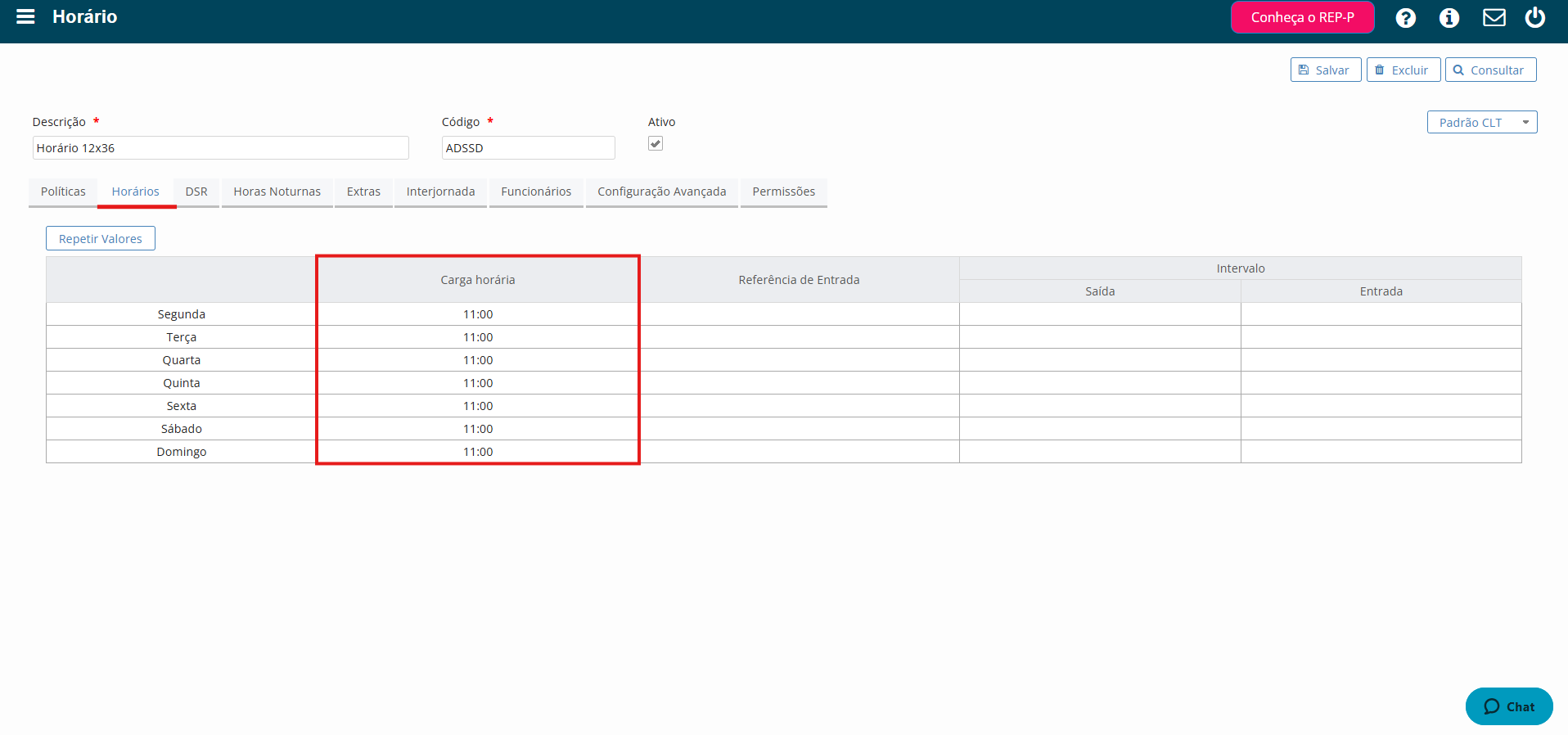Click Sábado carga horária 11:00 cell
The image size is (1568, 735).
(x=478, y=429)
